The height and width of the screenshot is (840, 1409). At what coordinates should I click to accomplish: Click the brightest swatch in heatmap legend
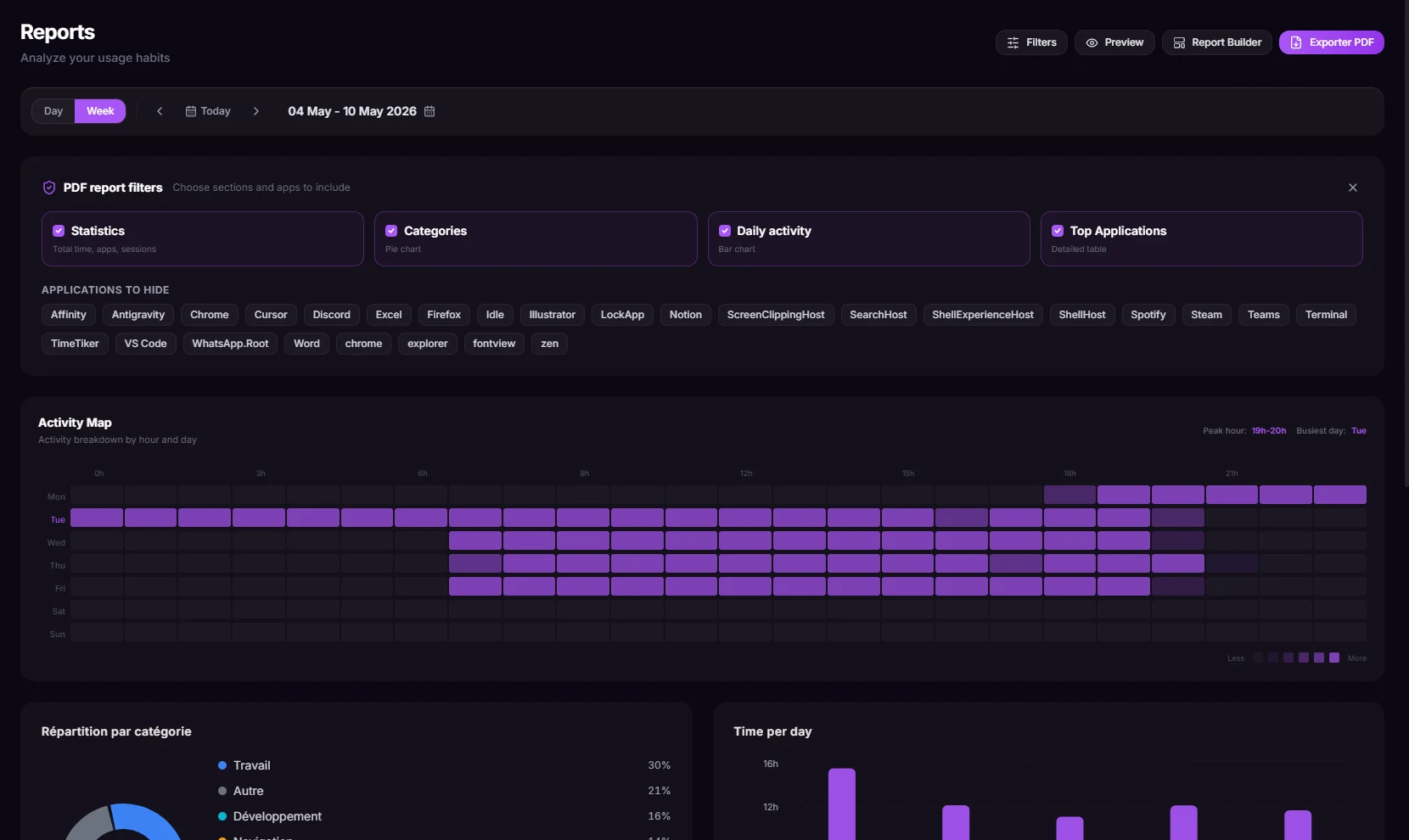tap(1334, 658)
